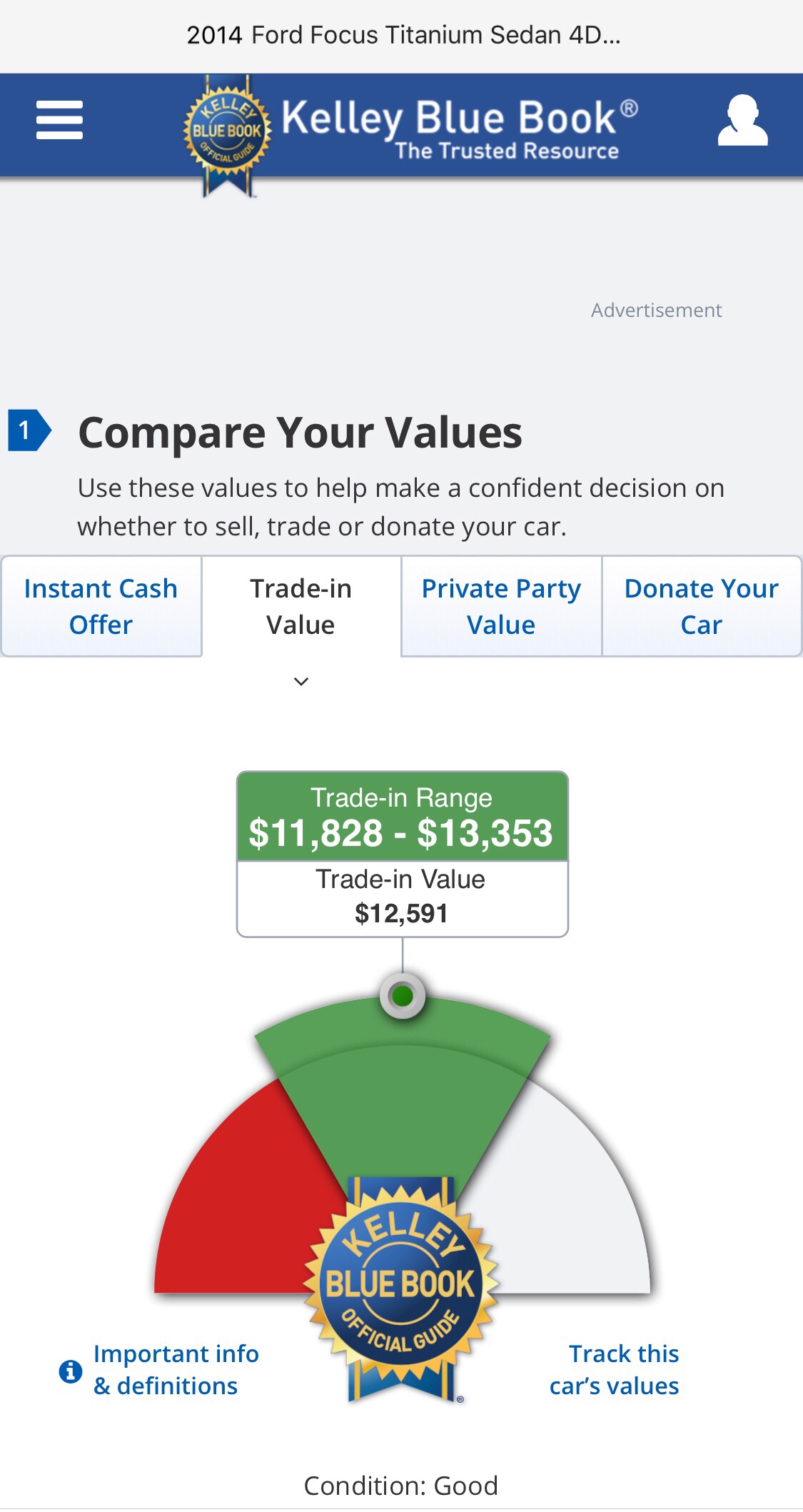803x1512 pixels.
Task: Click Track this car's values link
Action: click(615, 1369)
